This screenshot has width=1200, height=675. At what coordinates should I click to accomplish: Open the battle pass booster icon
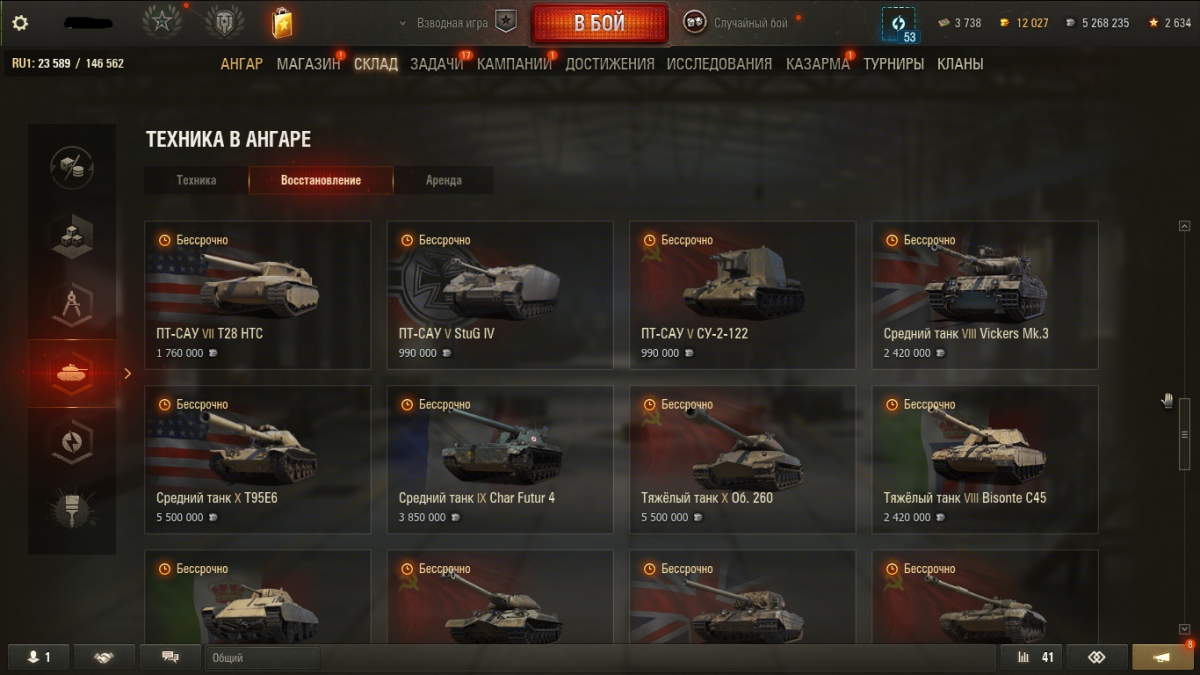coord(282,22)
